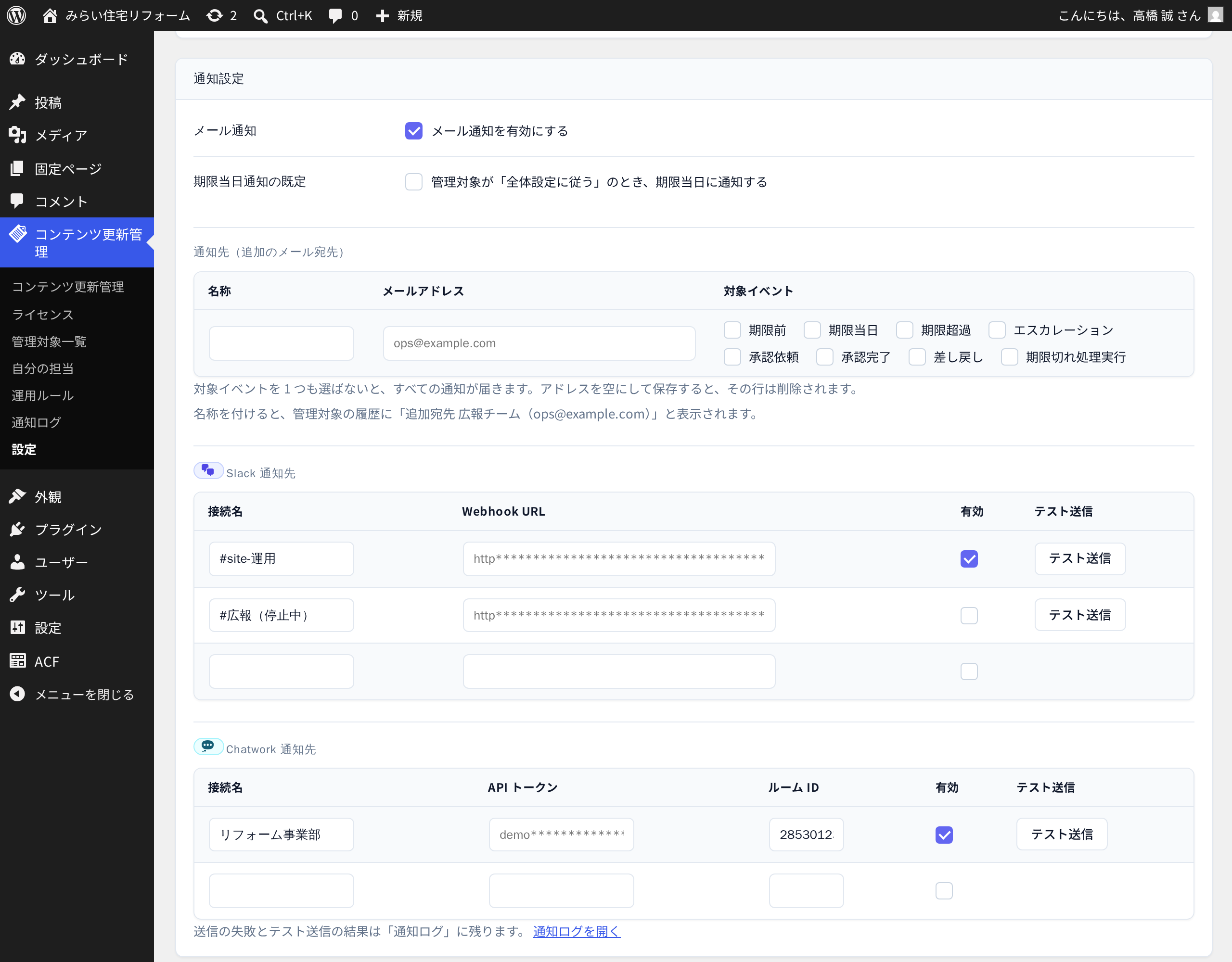Image resolution: width=1232 pixels, height=962 pixels.
Task: Click comments bubble icon in admin bar
Action: point(335,16)
